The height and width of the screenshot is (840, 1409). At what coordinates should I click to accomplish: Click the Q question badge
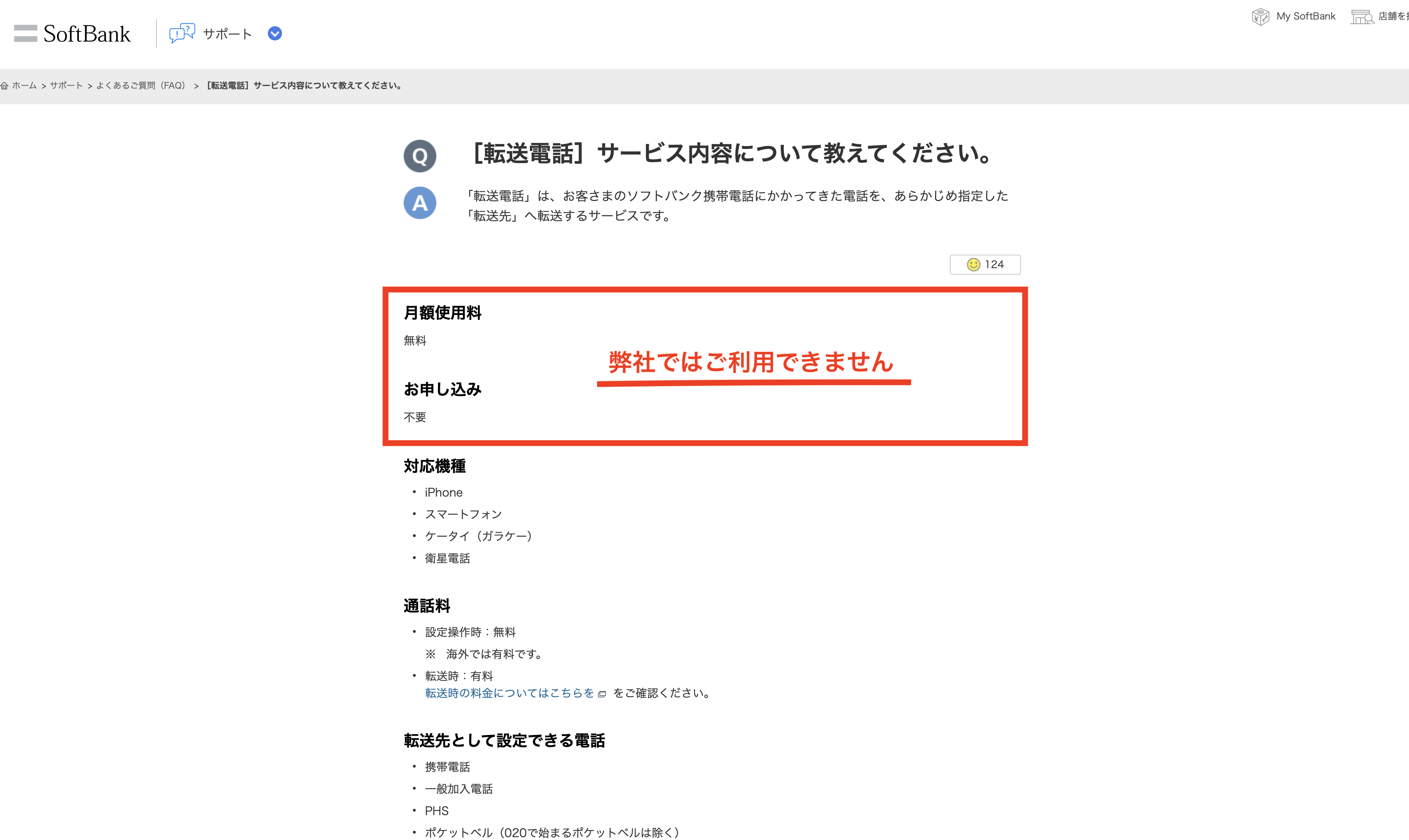point(420,156)
